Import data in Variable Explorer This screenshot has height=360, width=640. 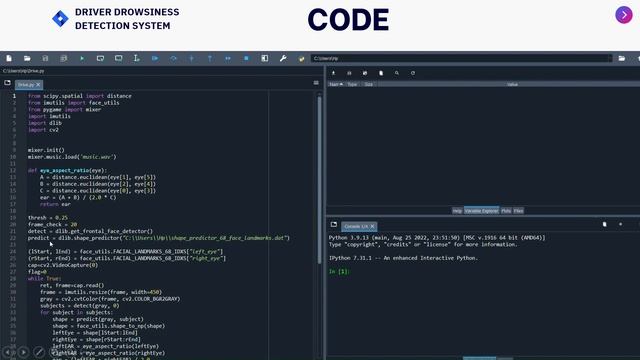(x=333, y=73)
